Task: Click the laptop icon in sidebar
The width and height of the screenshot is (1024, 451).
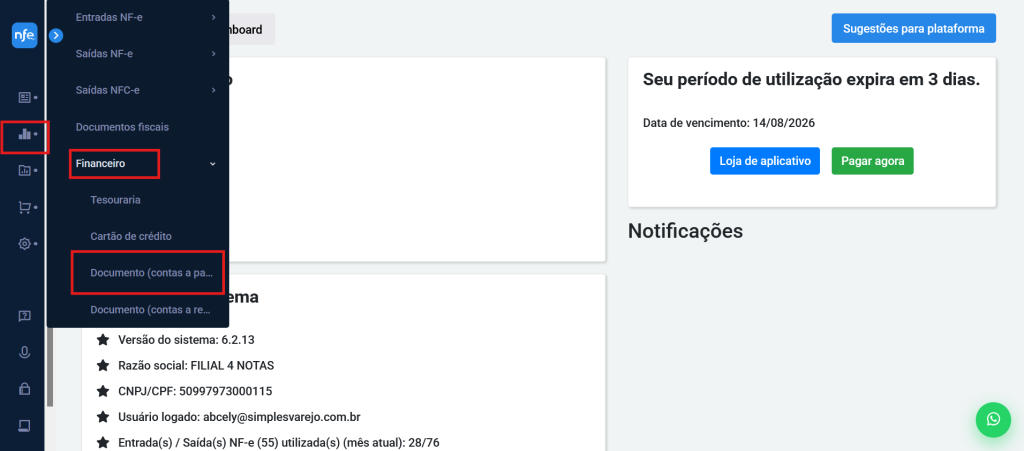Action: [24, 426]
